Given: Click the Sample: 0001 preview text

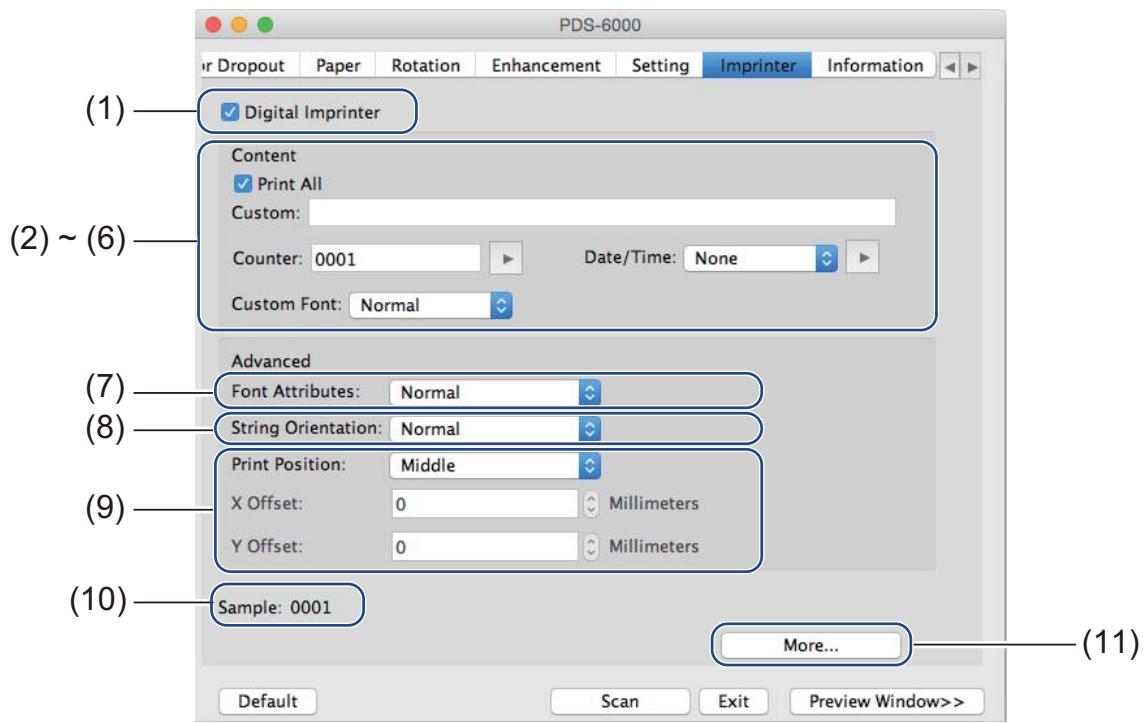Looking at the screenshot, I should (x=275, y=607).
